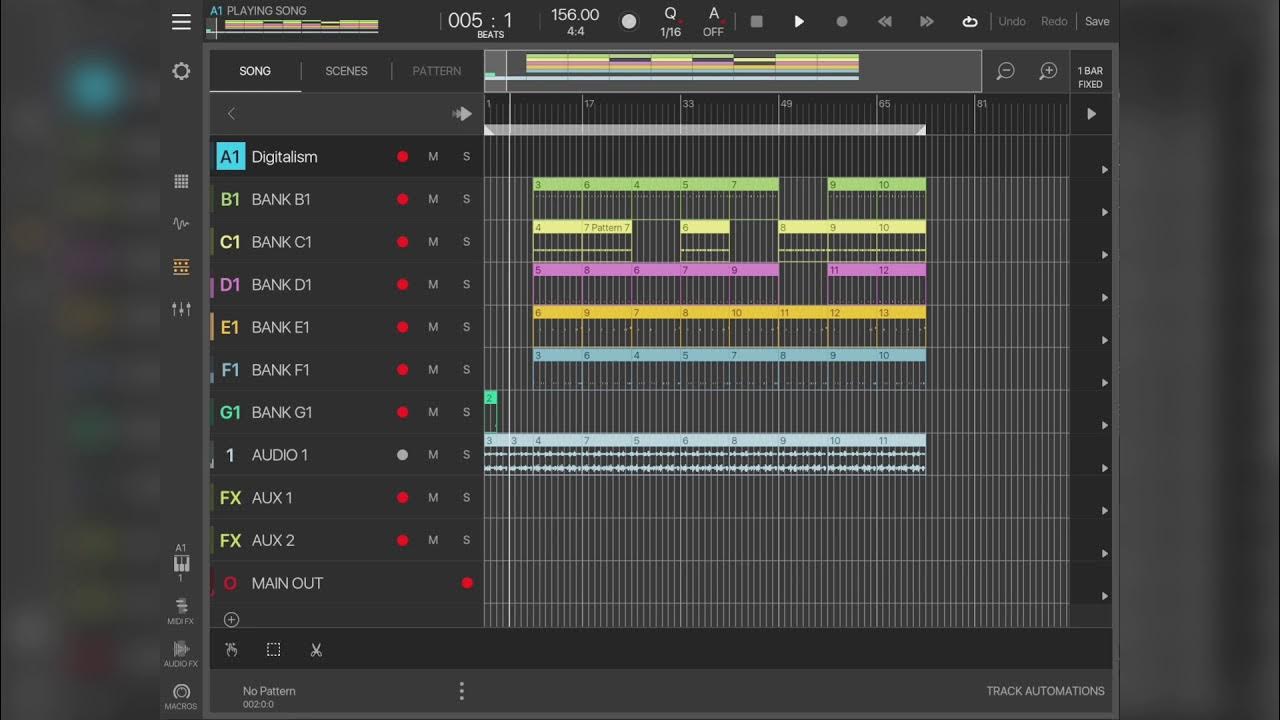Open the three-dot pattern options menu
The image size is (1280, 720).
tap(461, 691)
